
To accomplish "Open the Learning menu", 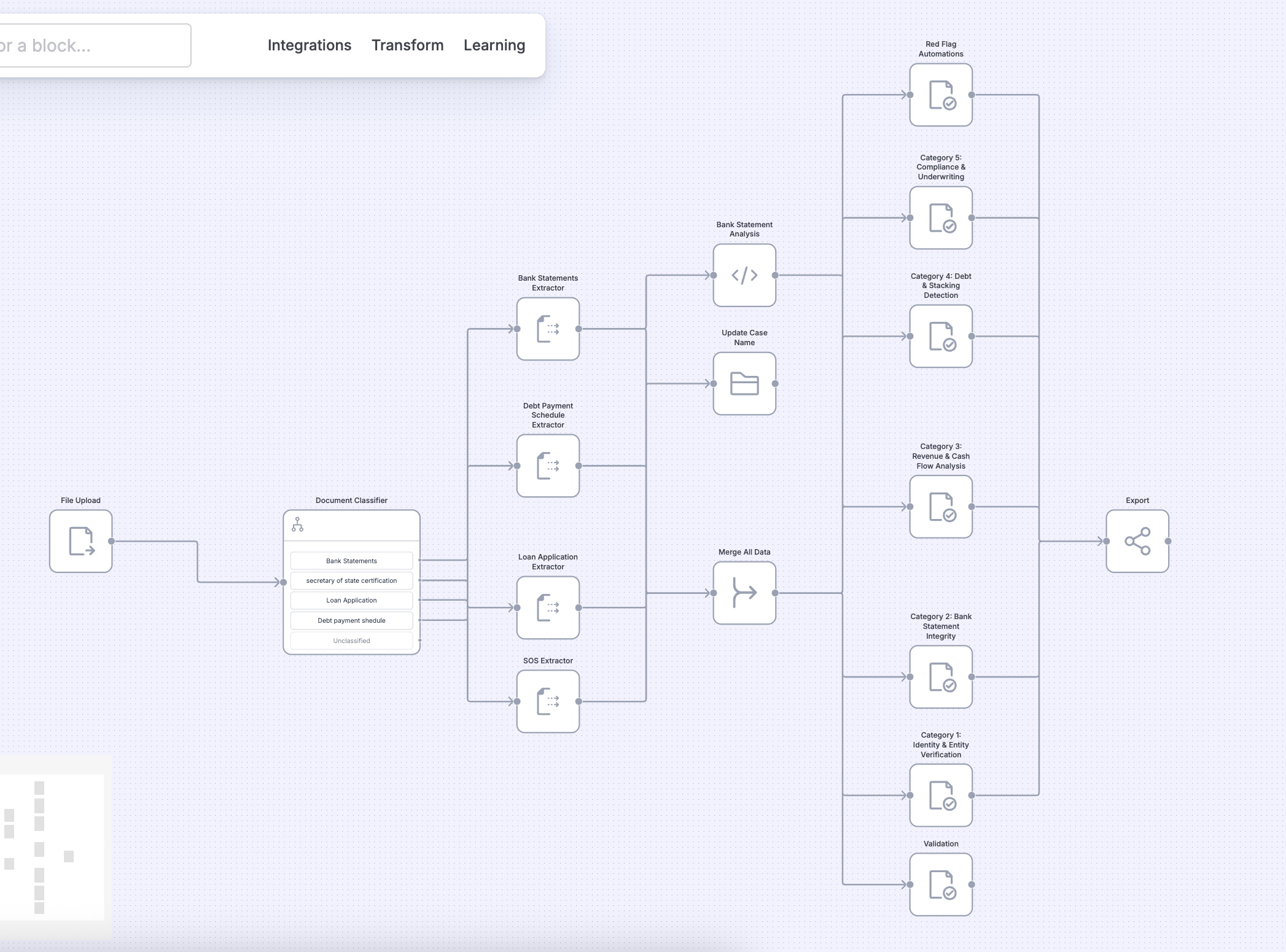I will [x=494, y=45].
